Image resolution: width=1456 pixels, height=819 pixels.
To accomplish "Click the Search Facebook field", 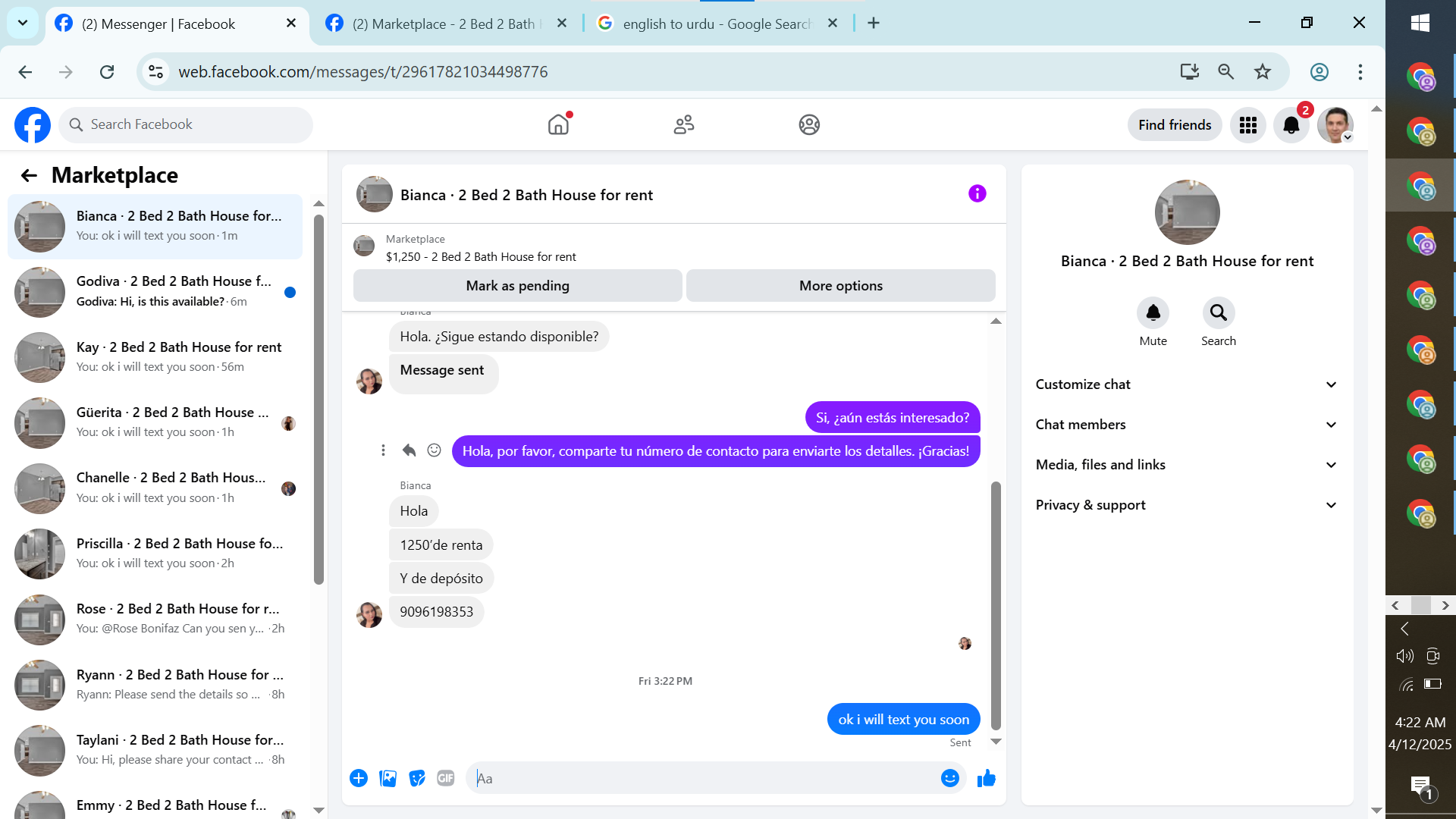I will 186,125.
